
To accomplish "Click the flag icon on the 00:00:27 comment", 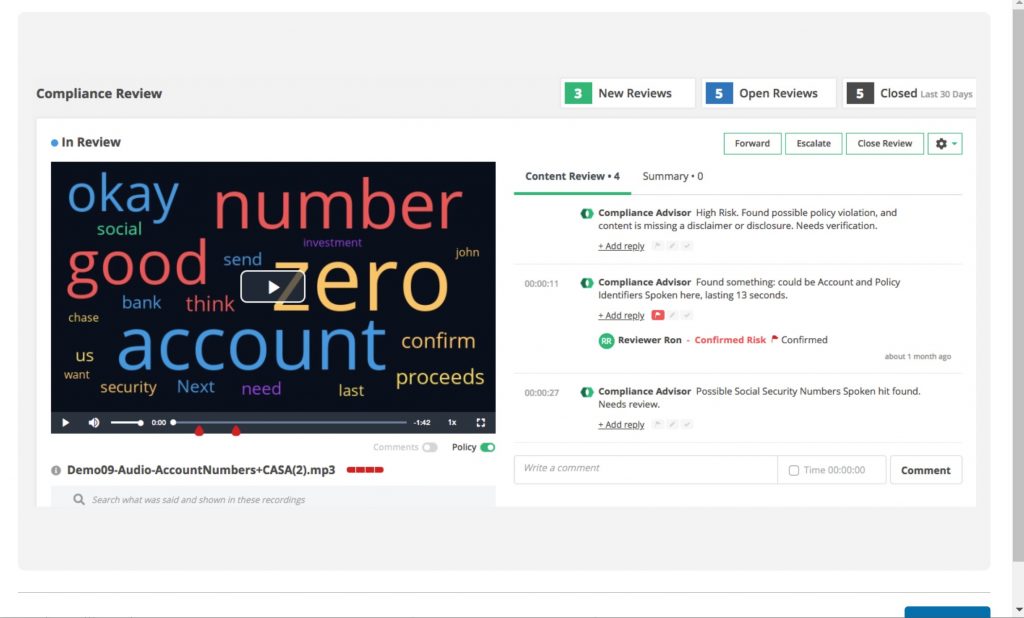I will click(658, 424).
